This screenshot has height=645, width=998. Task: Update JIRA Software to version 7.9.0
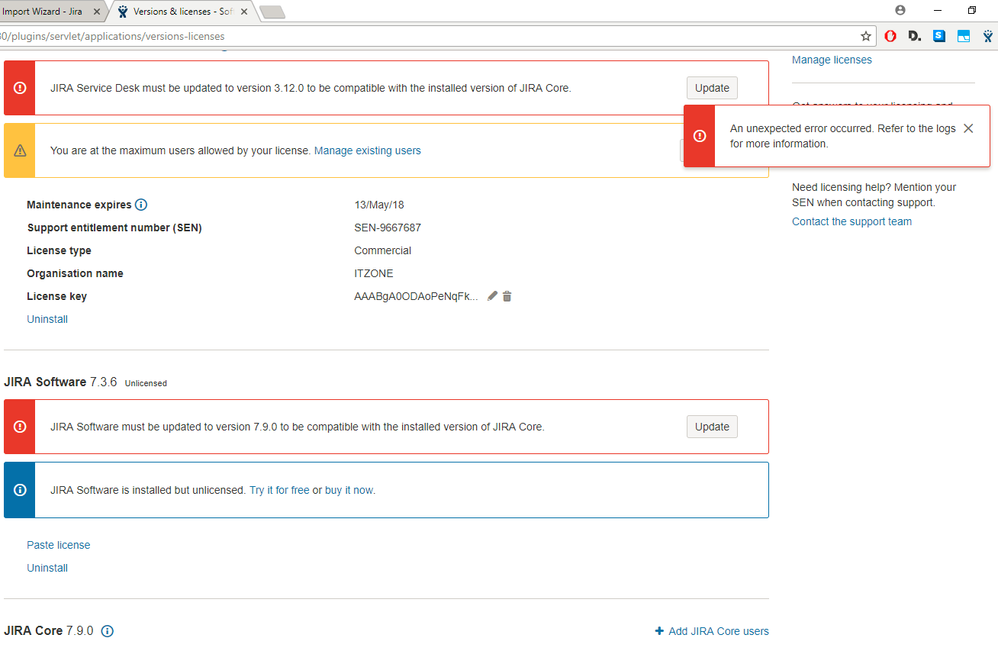tap(712, 427)
